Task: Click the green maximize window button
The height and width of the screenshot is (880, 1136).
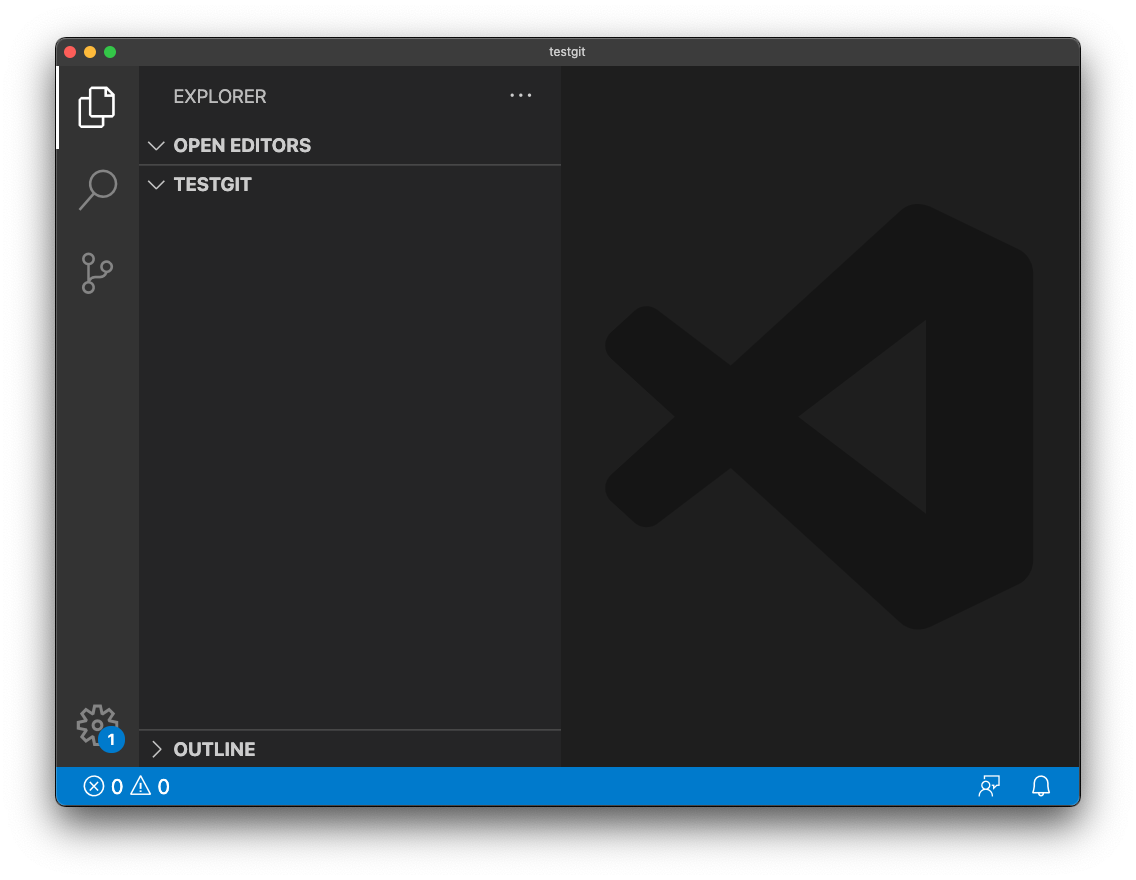Action: [x=110, y=52]
